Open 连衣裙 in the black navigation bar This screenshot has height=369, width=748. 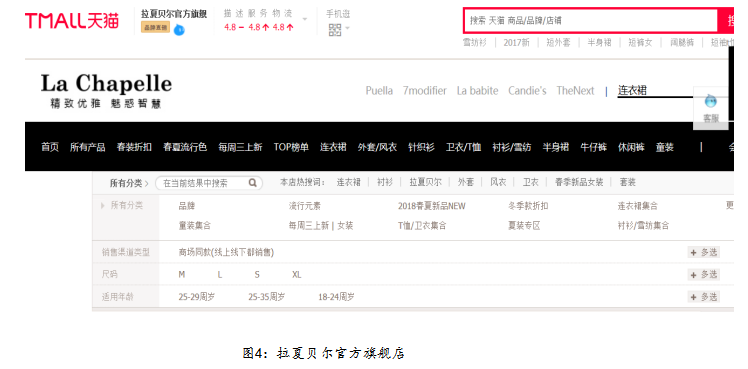click(333, 147)
